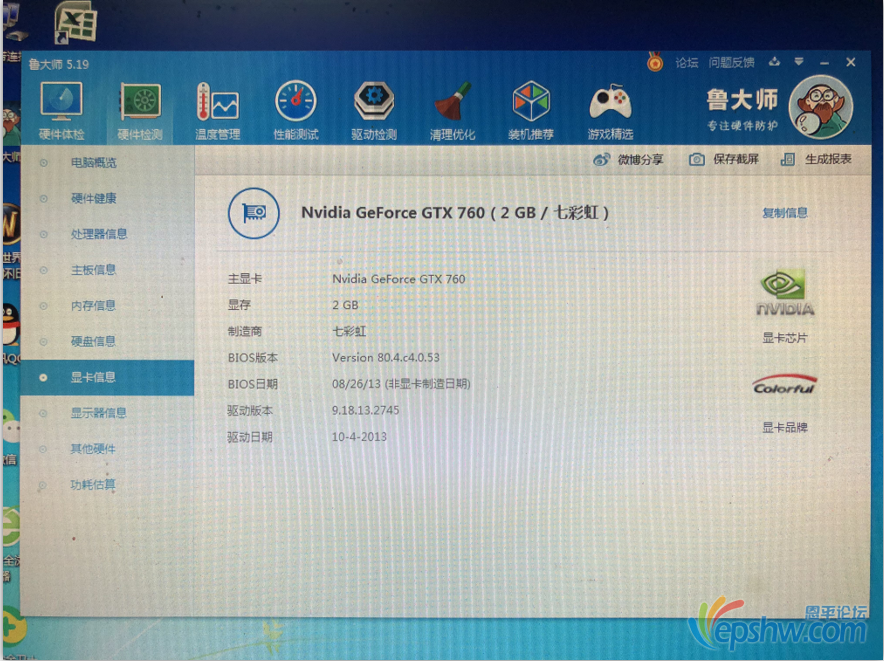Open 装机推荐 cube icon
884x661 pixels.
pyautogui.click(x=531, y=111)
